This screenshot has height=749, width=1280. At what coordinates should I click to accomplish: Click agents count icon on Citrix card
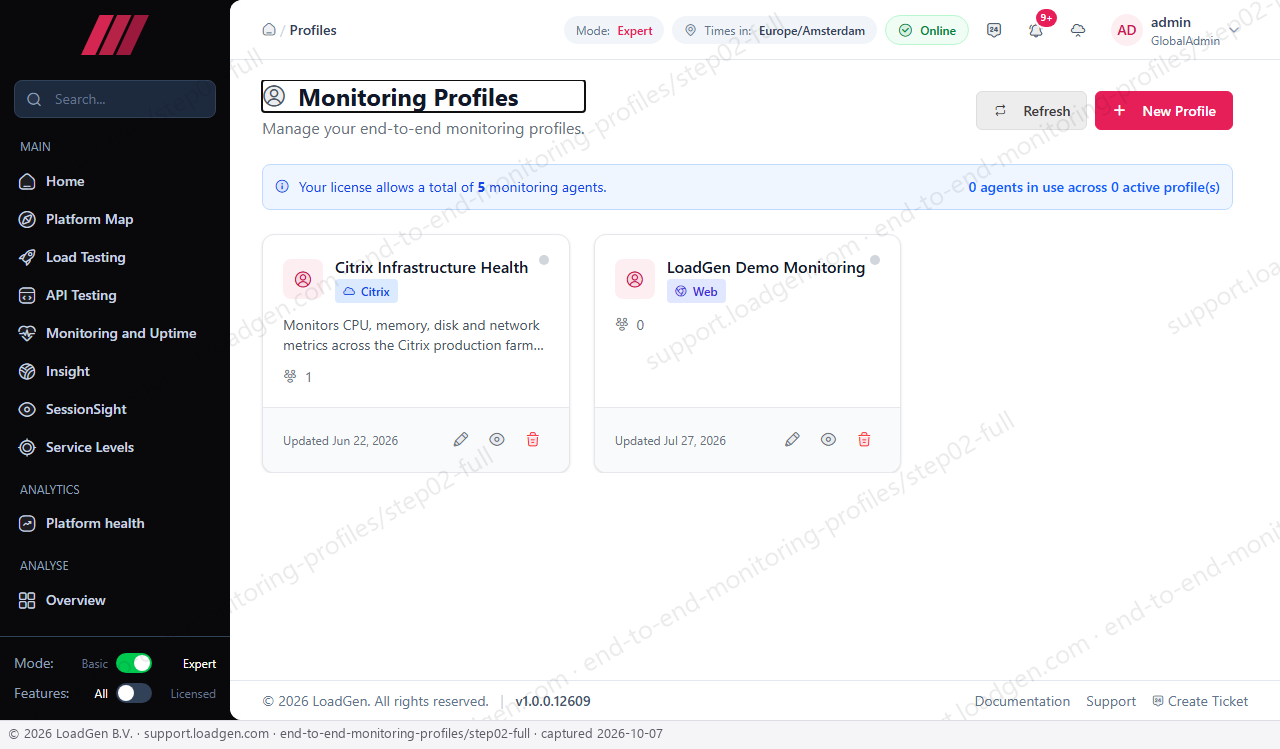tap(290, 377)
